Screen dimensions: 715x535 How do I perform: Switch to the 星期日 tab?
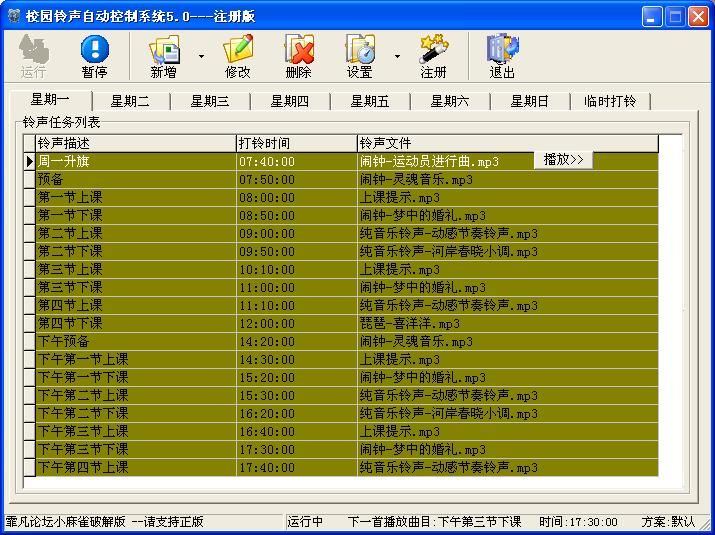530,101
